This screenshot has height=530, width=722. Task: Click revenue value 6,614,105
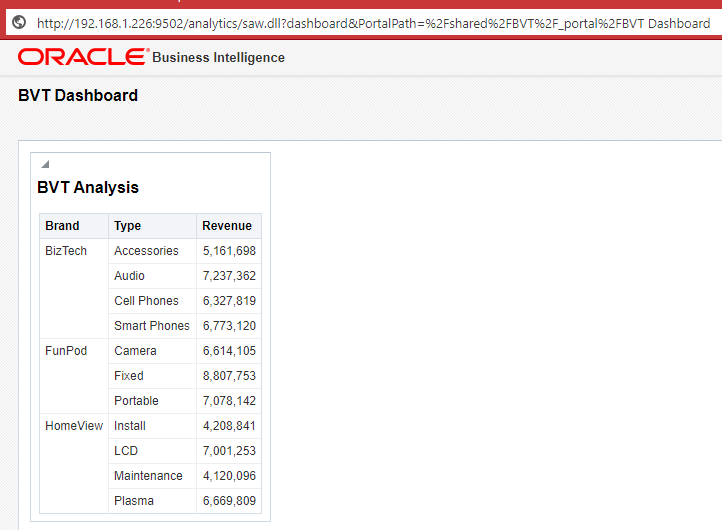(x=229, y=351)
